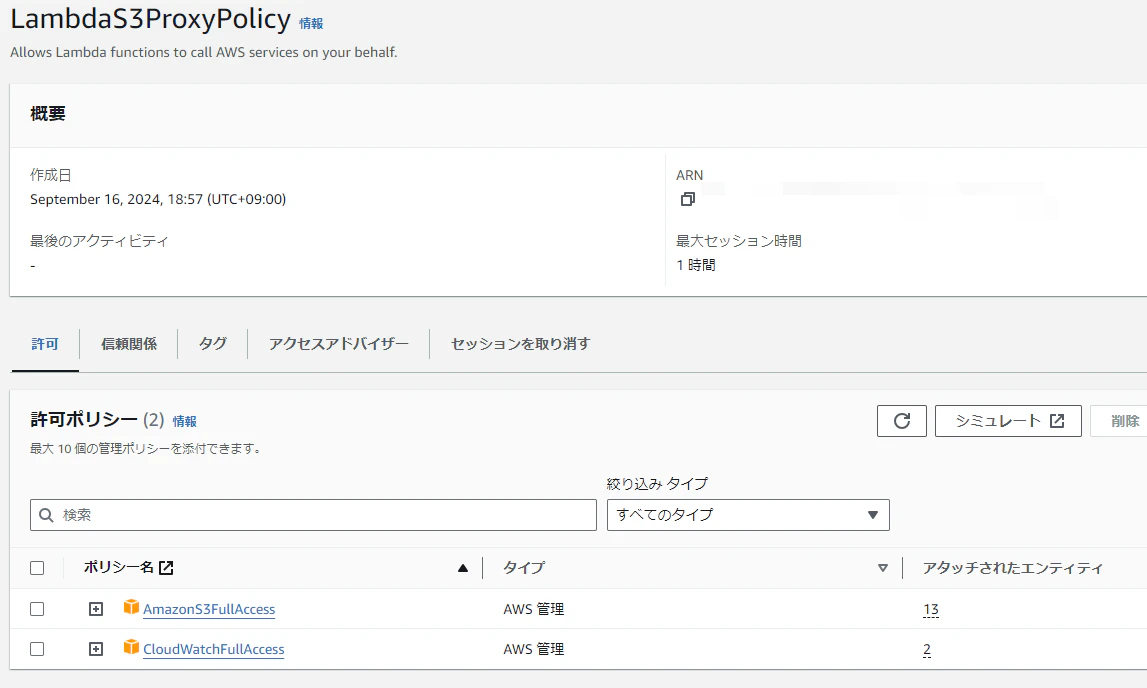Click the creation date September 16, 2024 text
1147x688 pixels.
(158, 200)
